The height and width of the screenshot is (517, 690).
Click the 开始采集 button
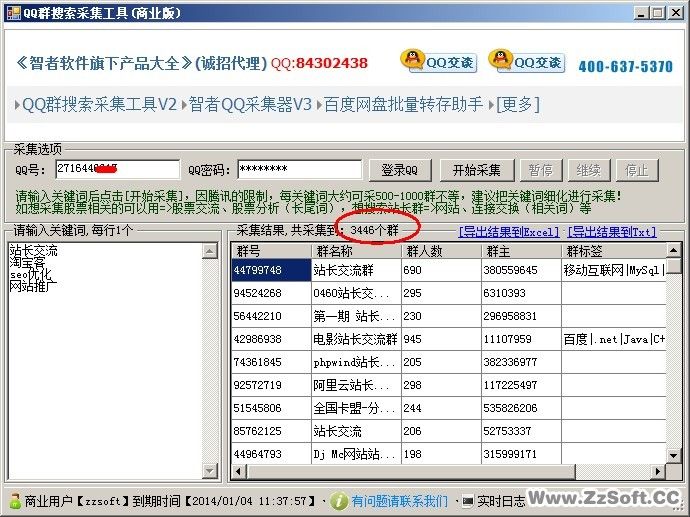pos(477,170)
